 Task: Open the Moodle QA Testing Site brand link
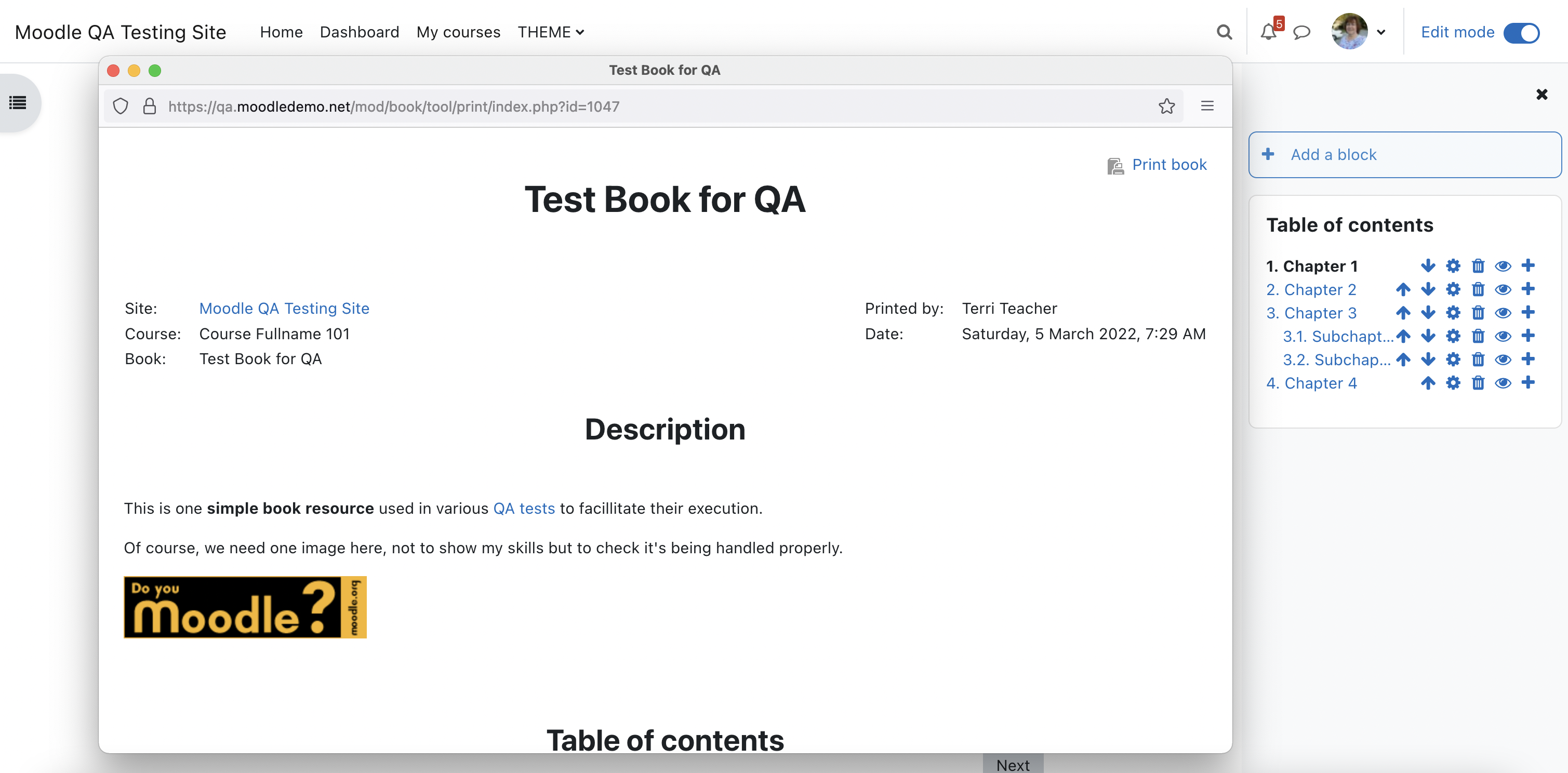[121, 32]
